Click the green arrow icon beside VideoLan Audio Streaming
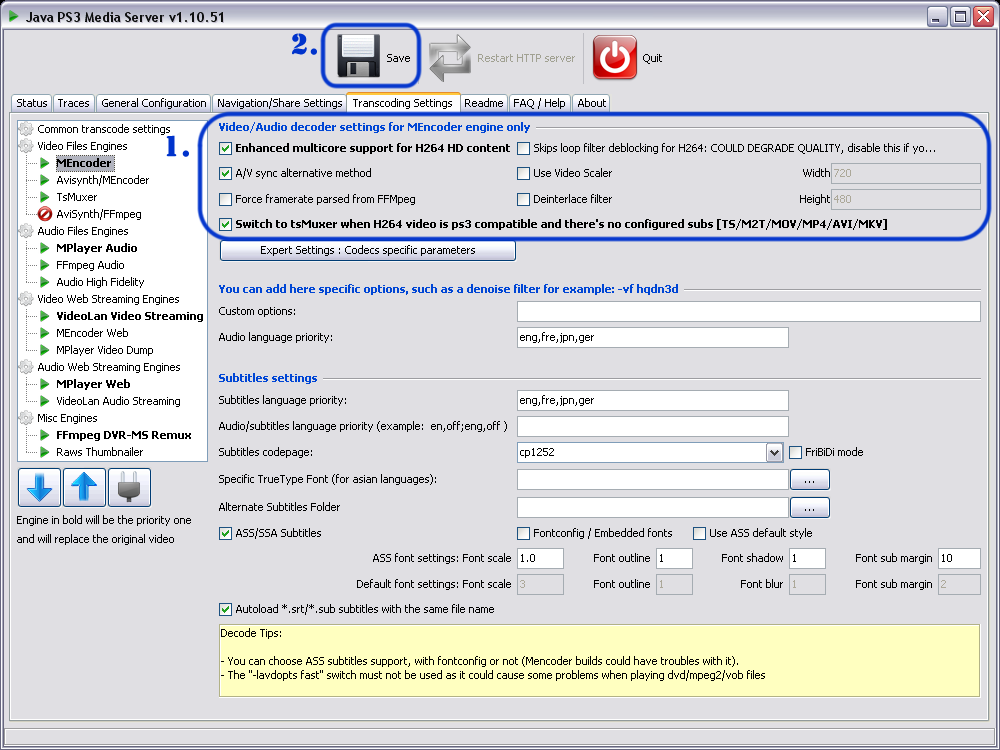This screenshot has height=750, width=1000. pos(45,401)
